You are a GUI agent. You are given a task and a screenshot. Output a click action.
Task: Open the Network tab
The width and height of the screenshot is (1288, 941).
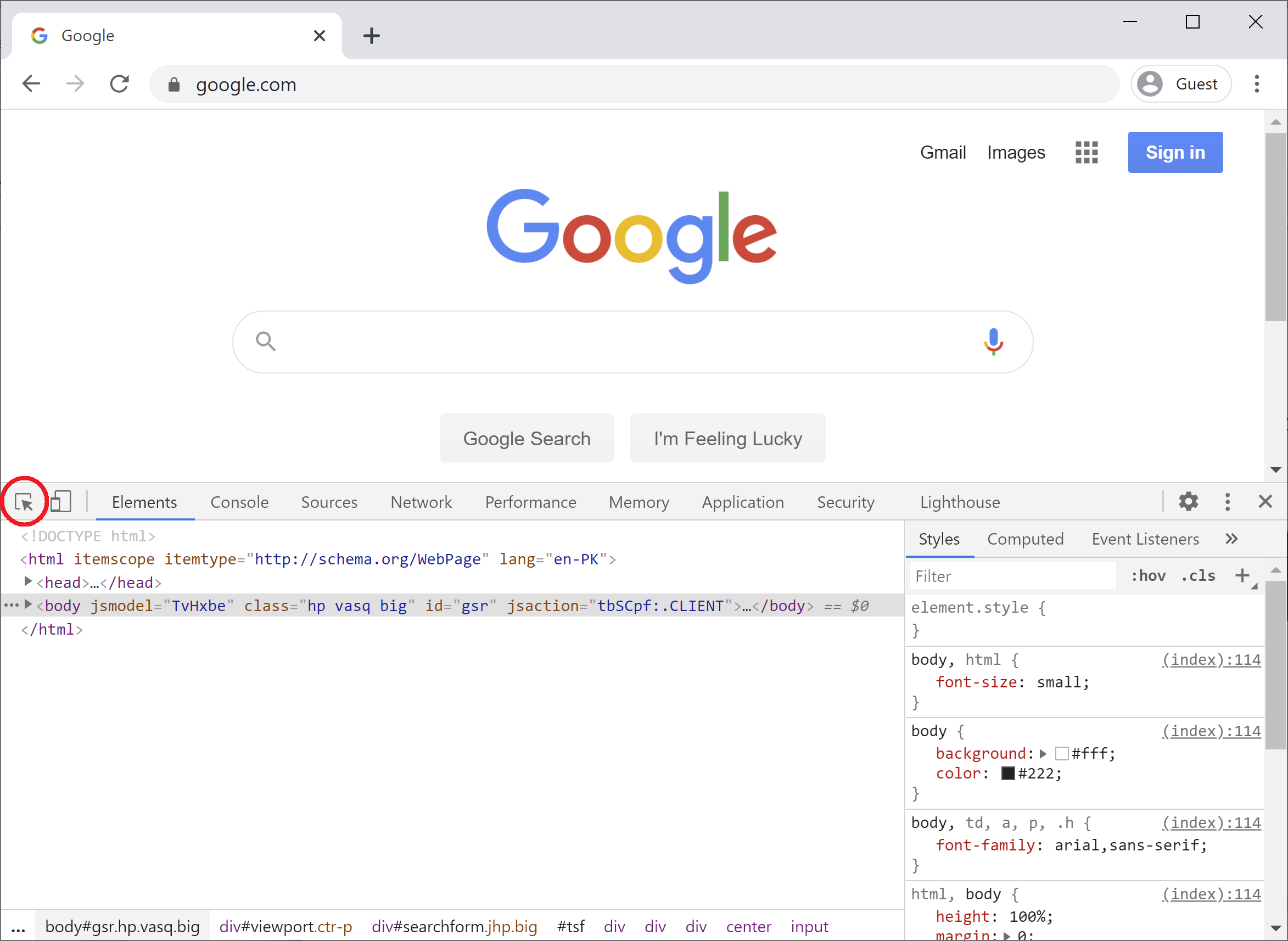[421, 502]
